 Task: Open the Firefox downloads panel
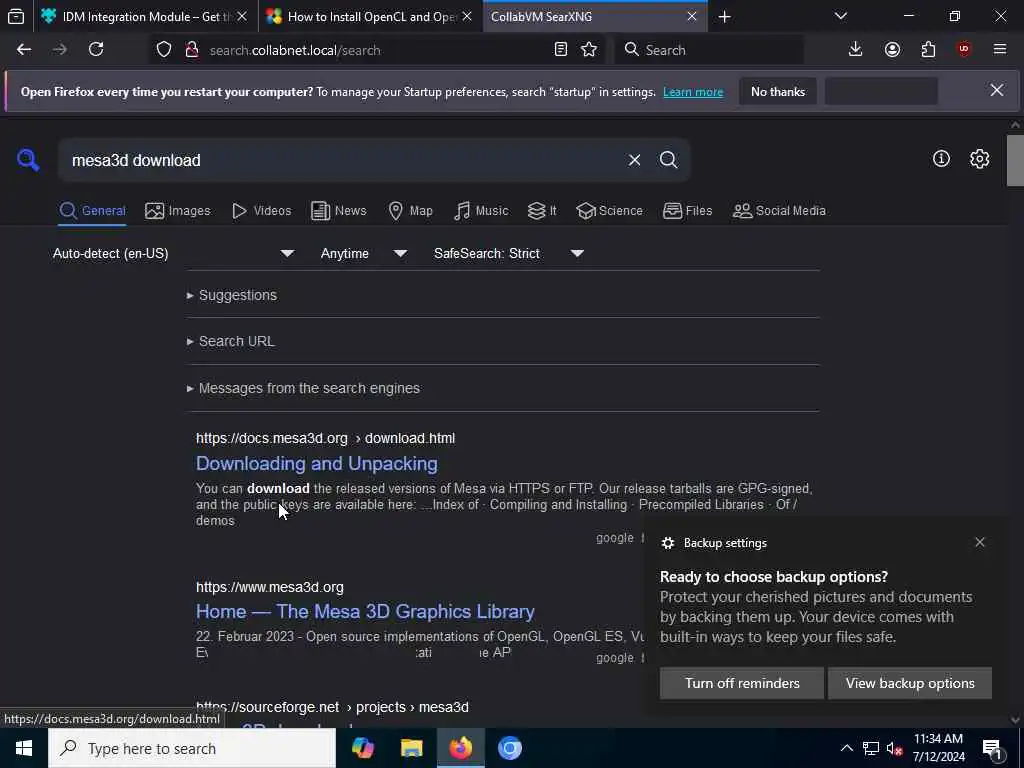tap(856, 50)
